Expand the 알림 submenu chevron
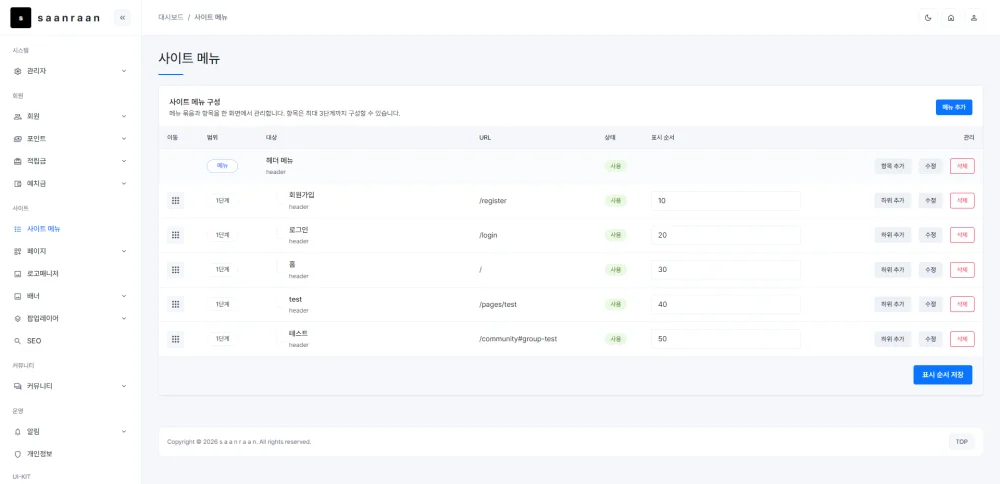The width and height of the screenshot is (1000, 484). pyautogui.click(x=124, y=432)
